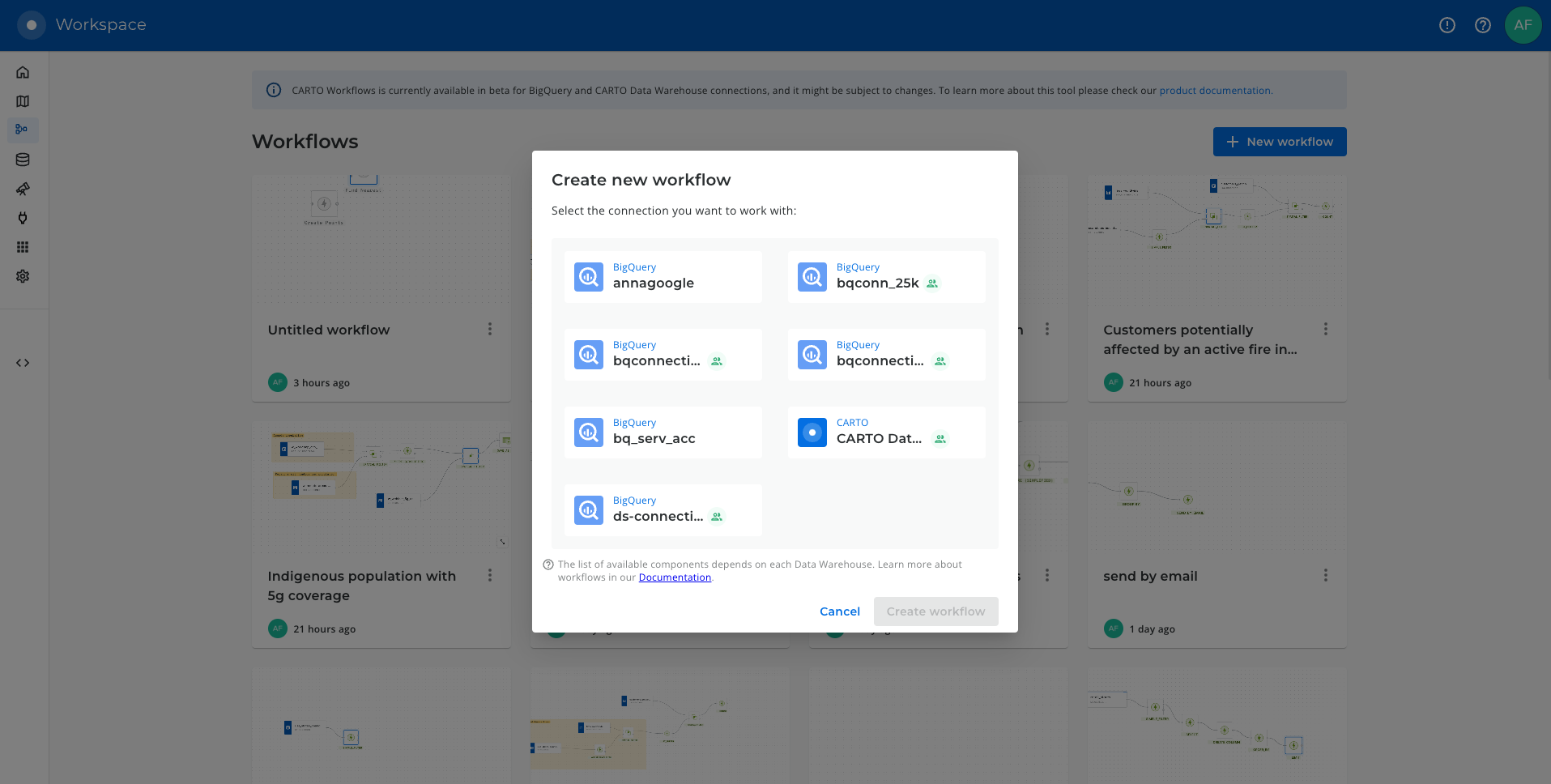1551x784 pixels.
Task: Open the Workflows icon in sidebar
Action: click(23, 130)
